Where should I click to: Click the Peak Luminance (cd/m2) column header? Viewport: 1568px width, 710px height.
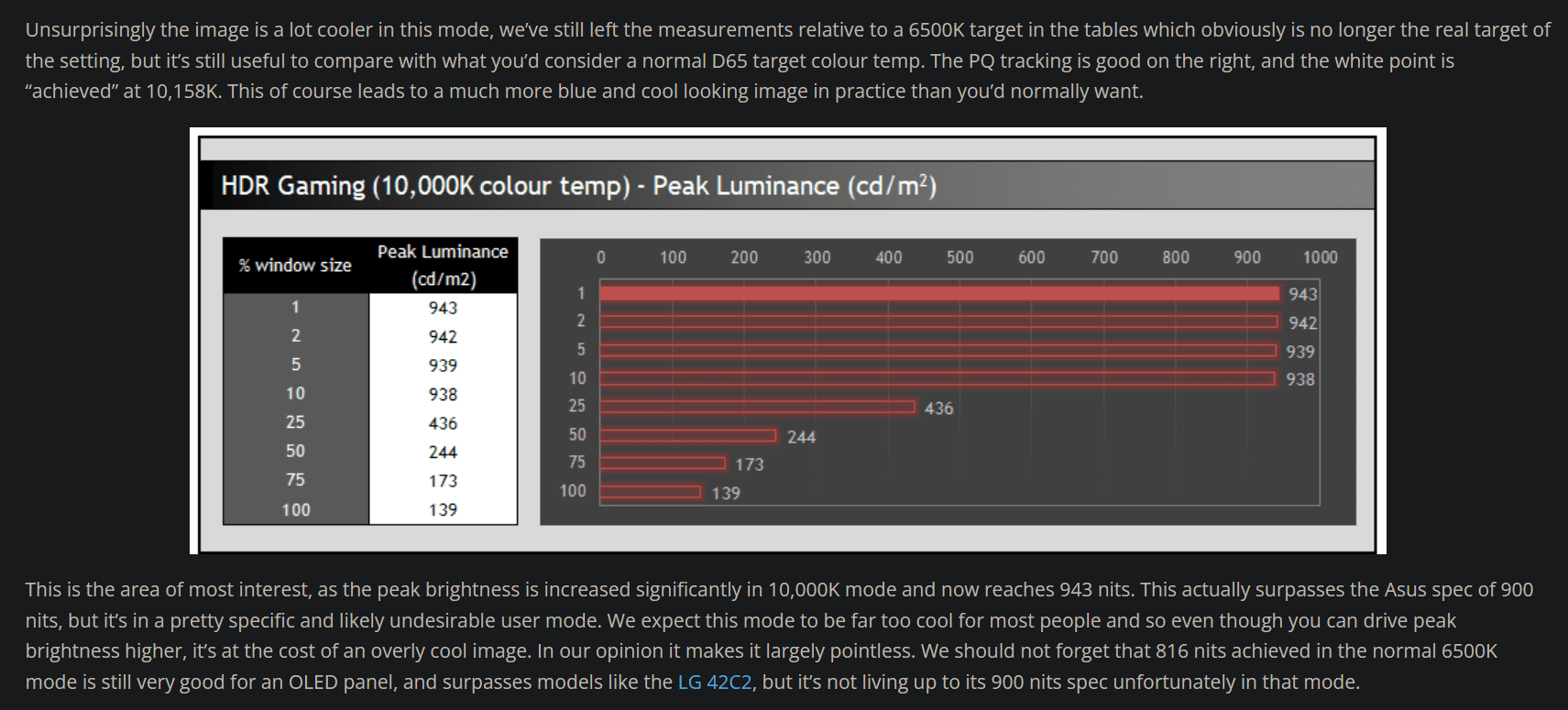[443, 266]
